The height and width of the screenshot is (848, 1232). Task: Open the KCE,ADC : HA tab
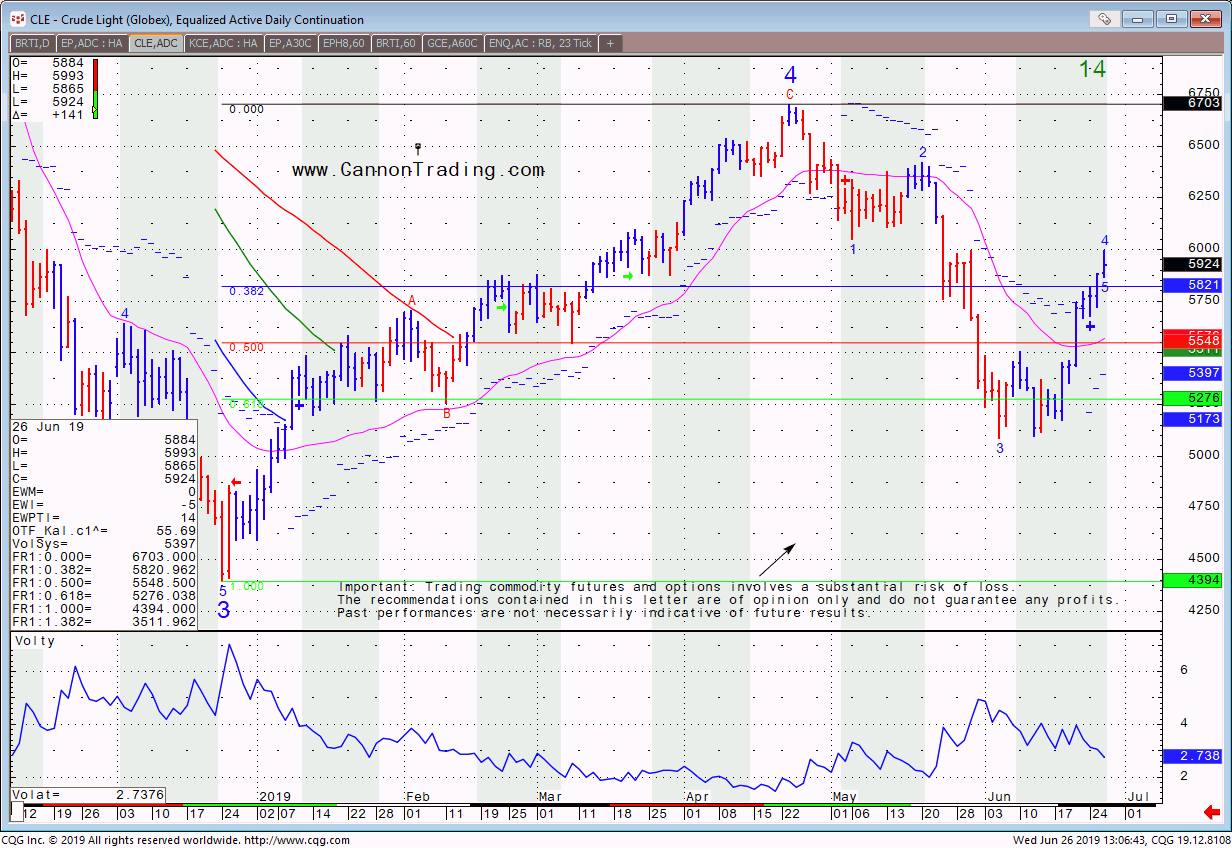click(x=223, y=43)
